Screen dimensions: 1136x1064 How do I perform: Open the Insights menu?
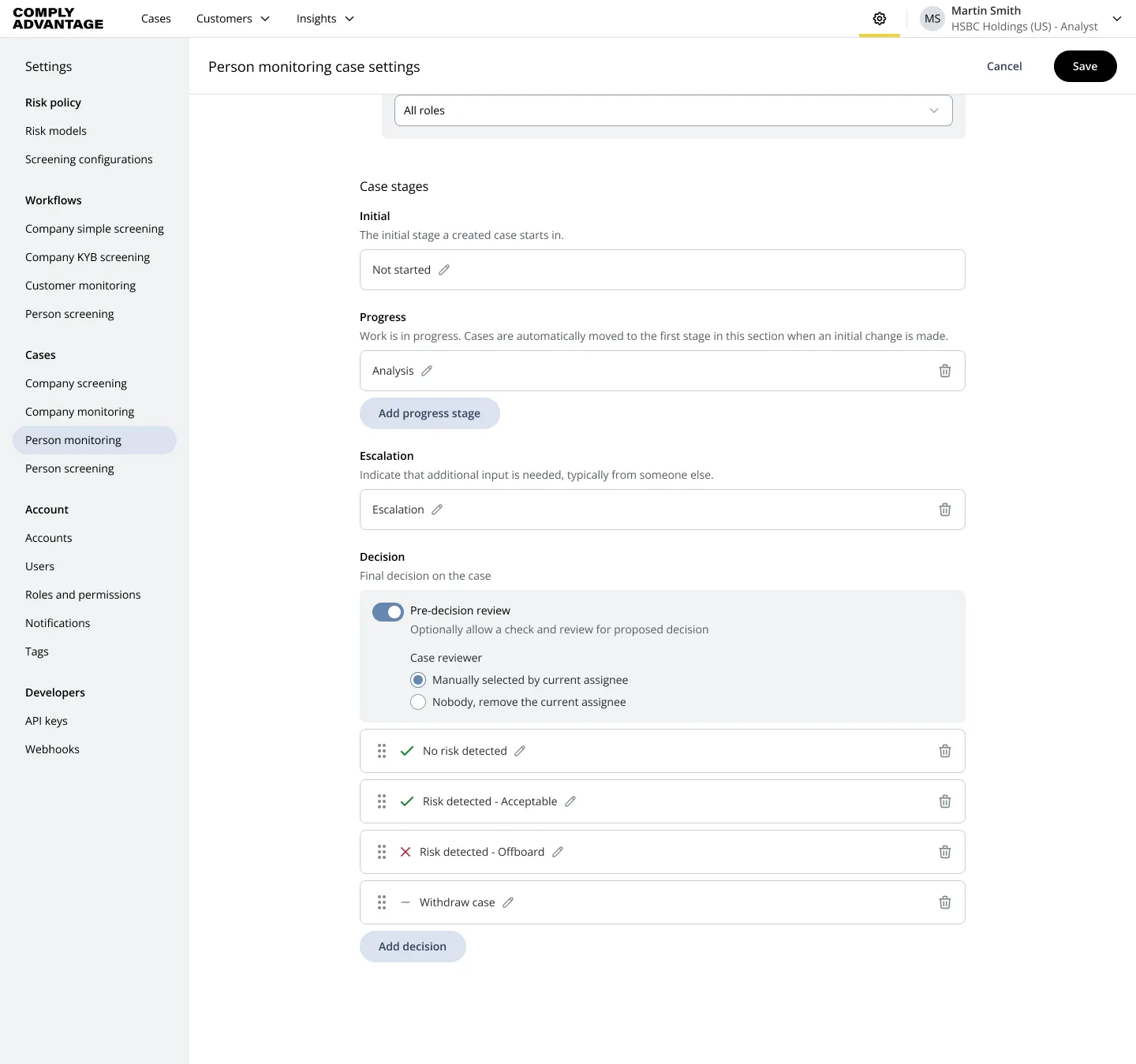323,18
